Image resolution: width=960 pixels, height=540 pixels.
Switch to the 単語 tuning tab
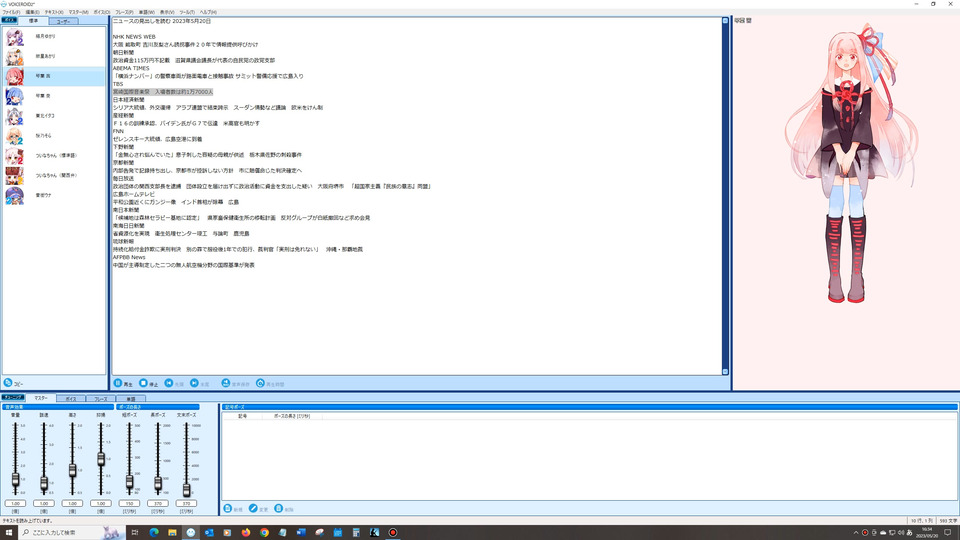pyautogui.click(x=130, y=399)
